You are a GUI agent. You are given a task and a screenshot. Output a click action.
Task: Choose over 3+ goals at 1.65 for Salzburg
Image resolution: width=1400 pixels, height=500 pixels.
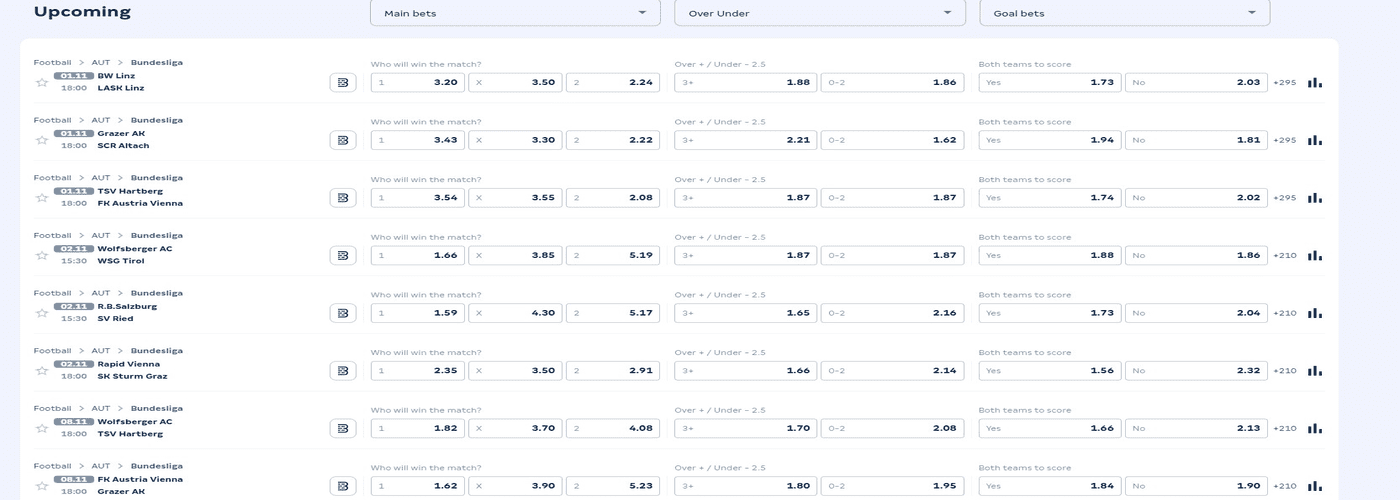point(745,313)
